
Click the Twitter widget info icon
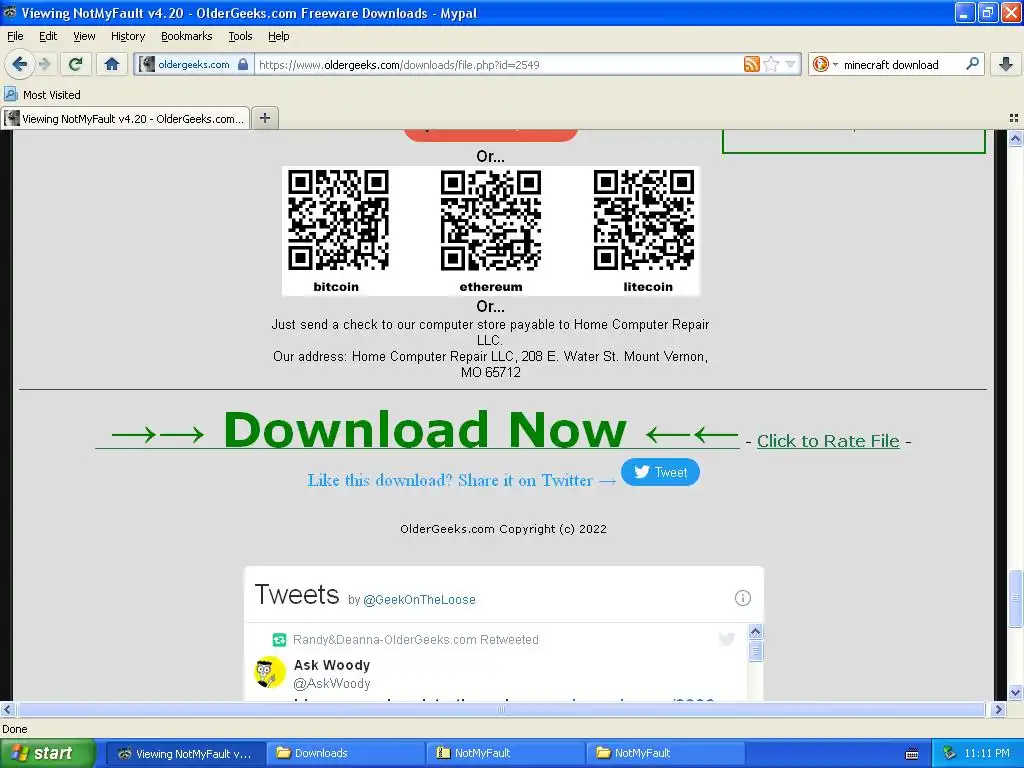(743, 598)
